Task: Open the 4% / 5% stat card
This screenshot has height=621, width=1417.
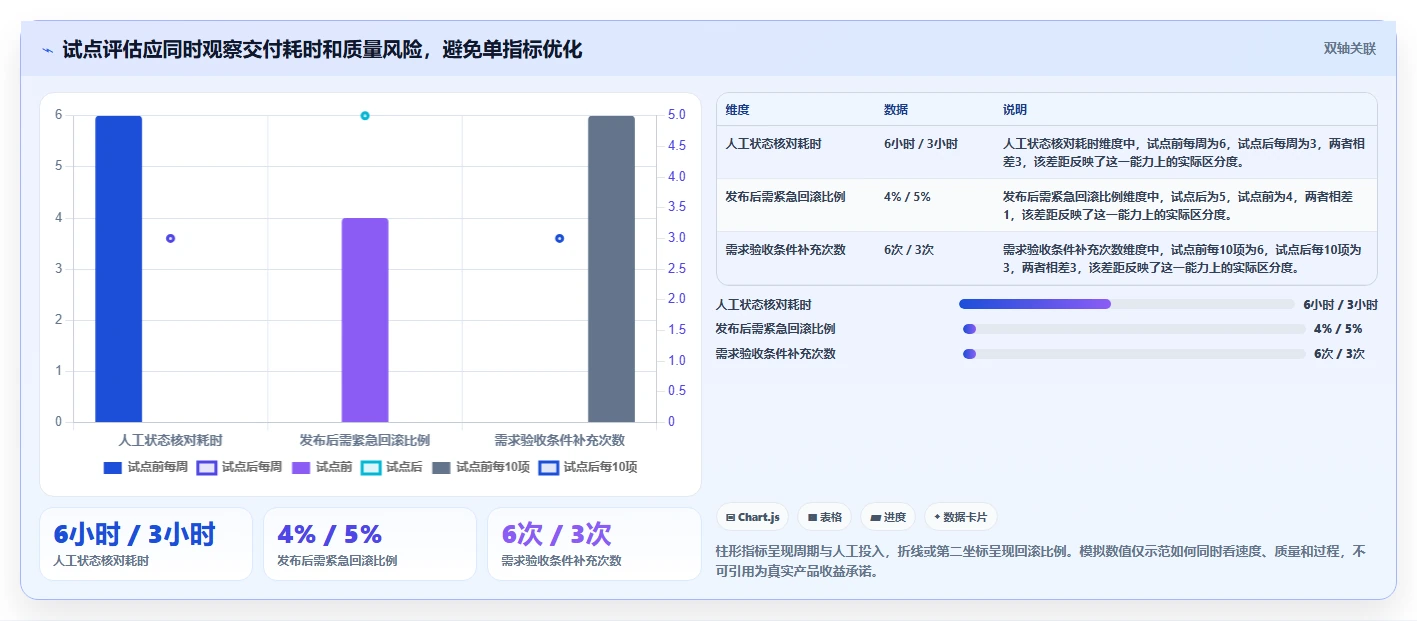Action: point(370,544)
